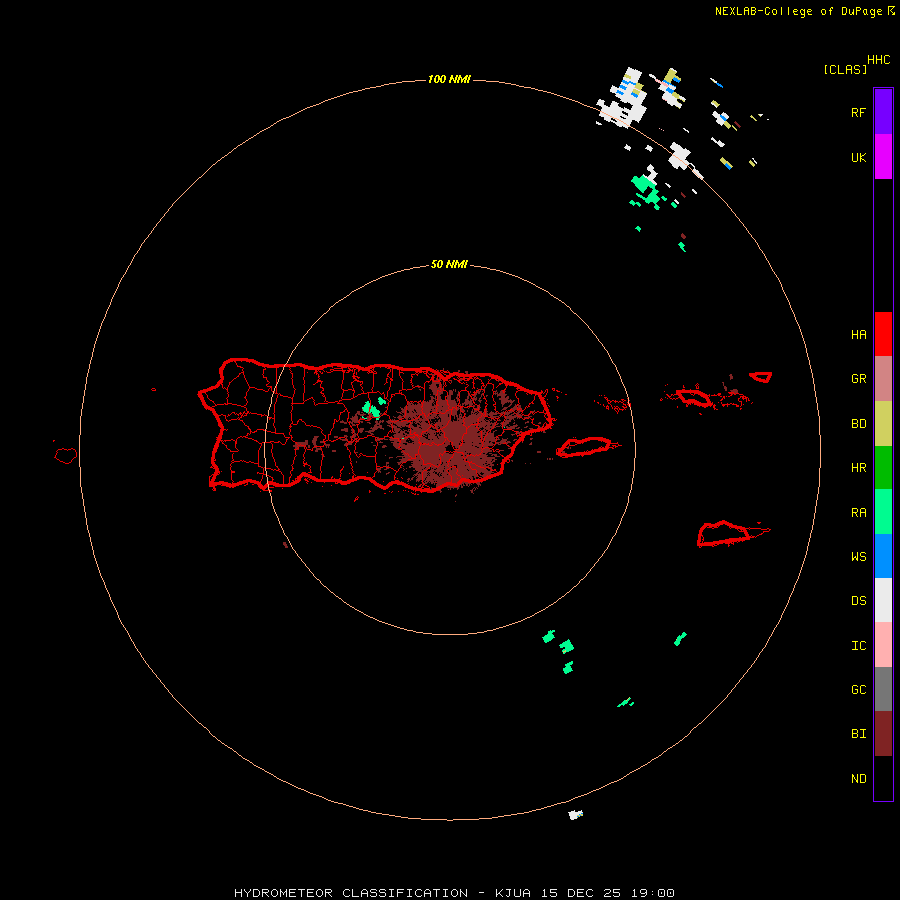Click the [CLAS] units label
900x900 pixels.
[845, 69]
